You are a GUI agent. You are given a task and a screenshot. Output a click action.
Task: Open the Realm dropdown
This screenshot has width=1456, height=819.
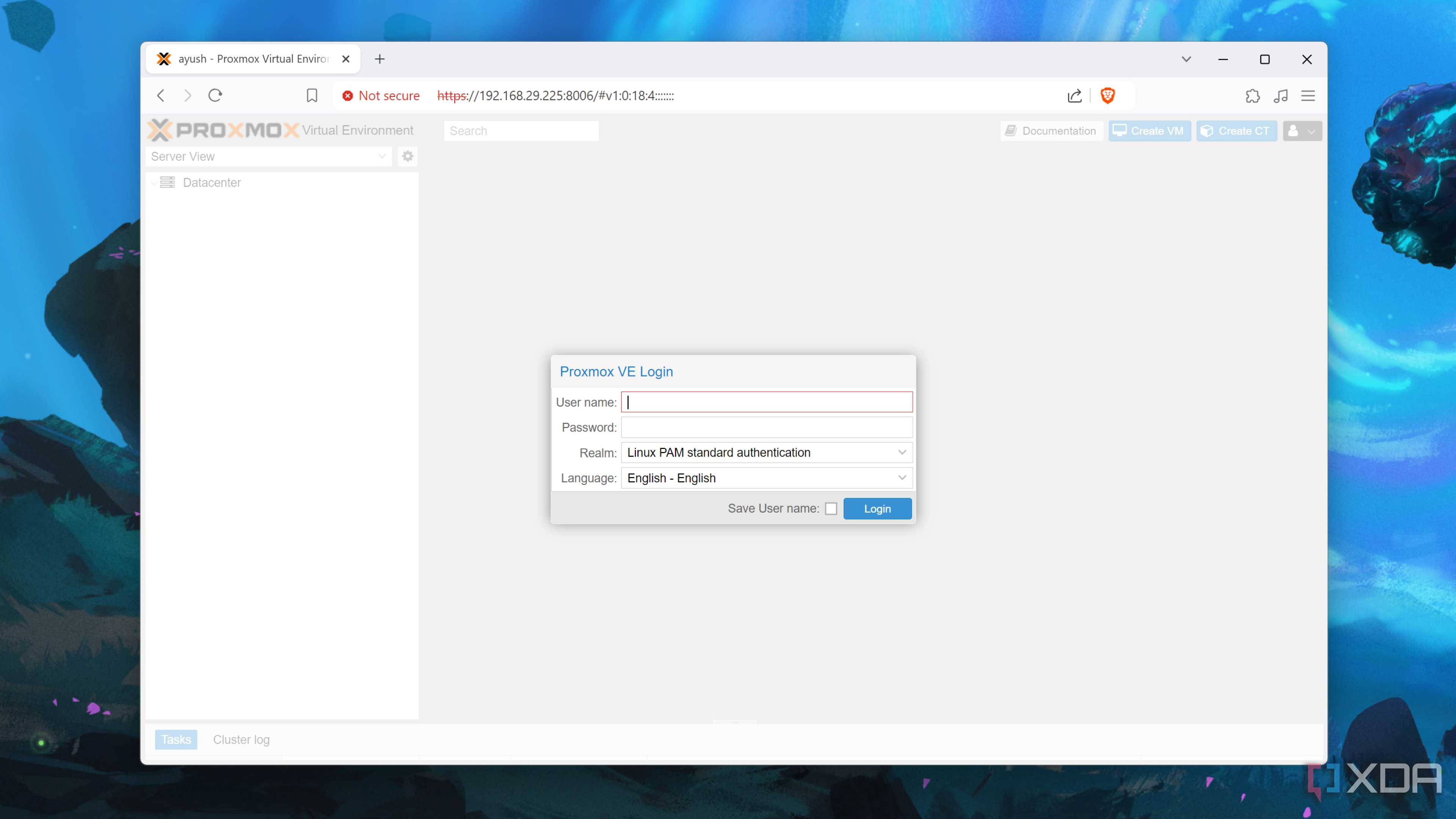pos(766,452)
